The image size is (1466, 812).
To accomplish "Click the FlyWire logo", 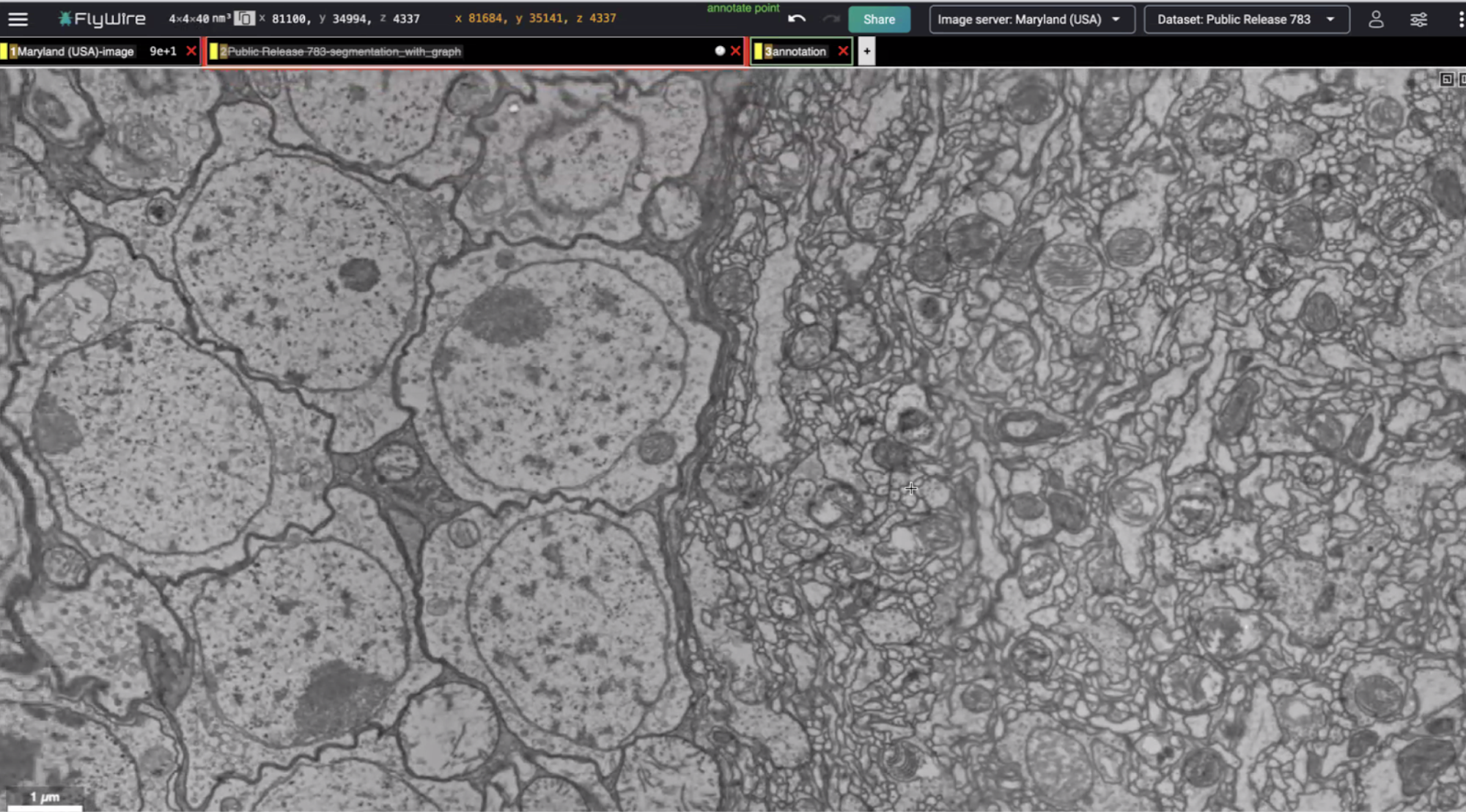I will coord(102,19).
